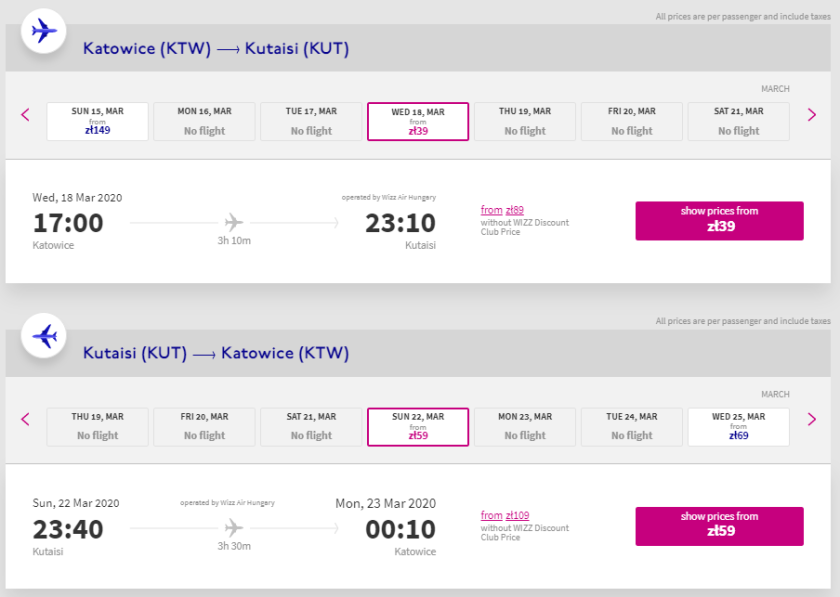The width and height of the screenshot is (840, 597).
Task: Choose Mon 23 Mar return date tab
Action: (x=524, y=427)
